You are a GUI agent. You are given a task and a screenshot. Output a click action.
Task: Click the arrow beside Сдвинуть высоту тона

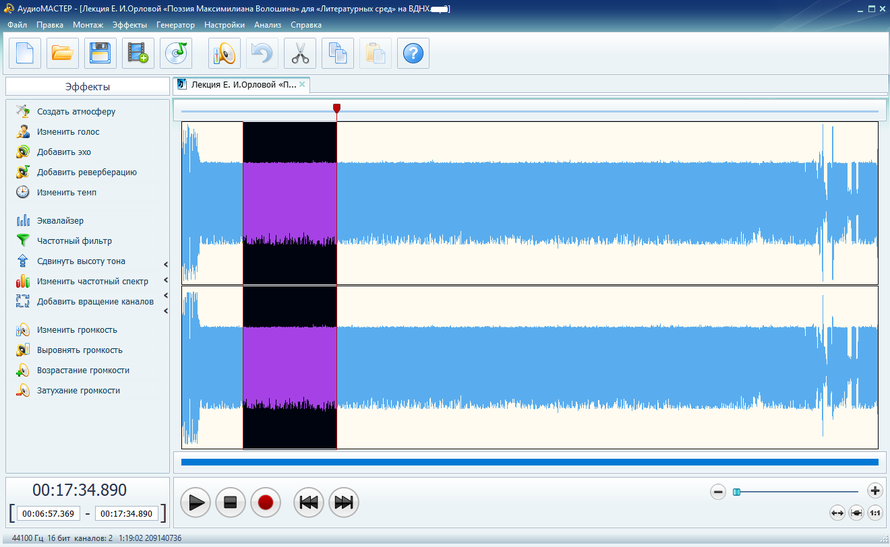point(166,264)
